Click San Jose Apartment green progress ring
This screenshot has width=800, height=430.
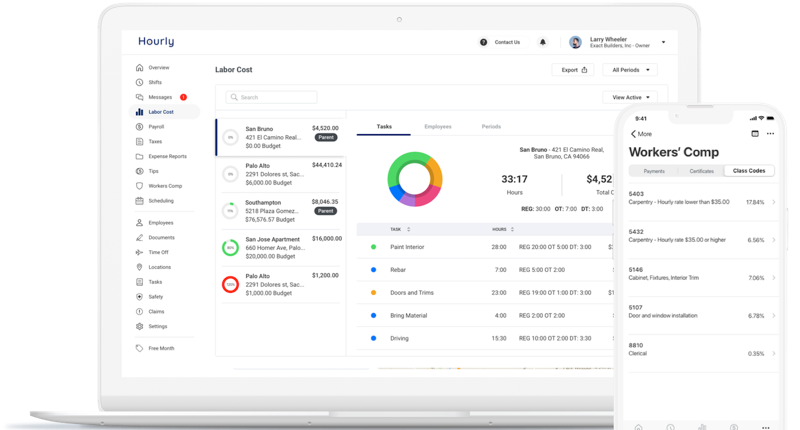tap(231, 247)
